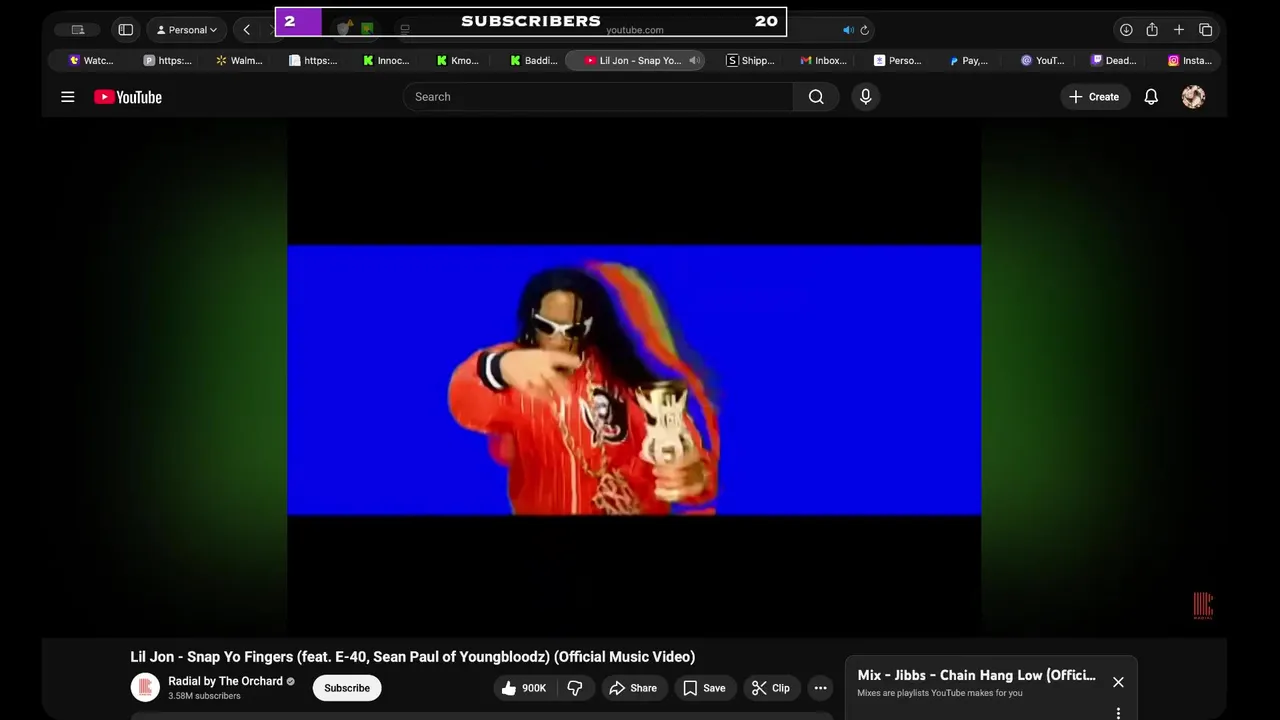Save the video to a playlist
The width and height of the screenshot is (1280, 720).
704,688
